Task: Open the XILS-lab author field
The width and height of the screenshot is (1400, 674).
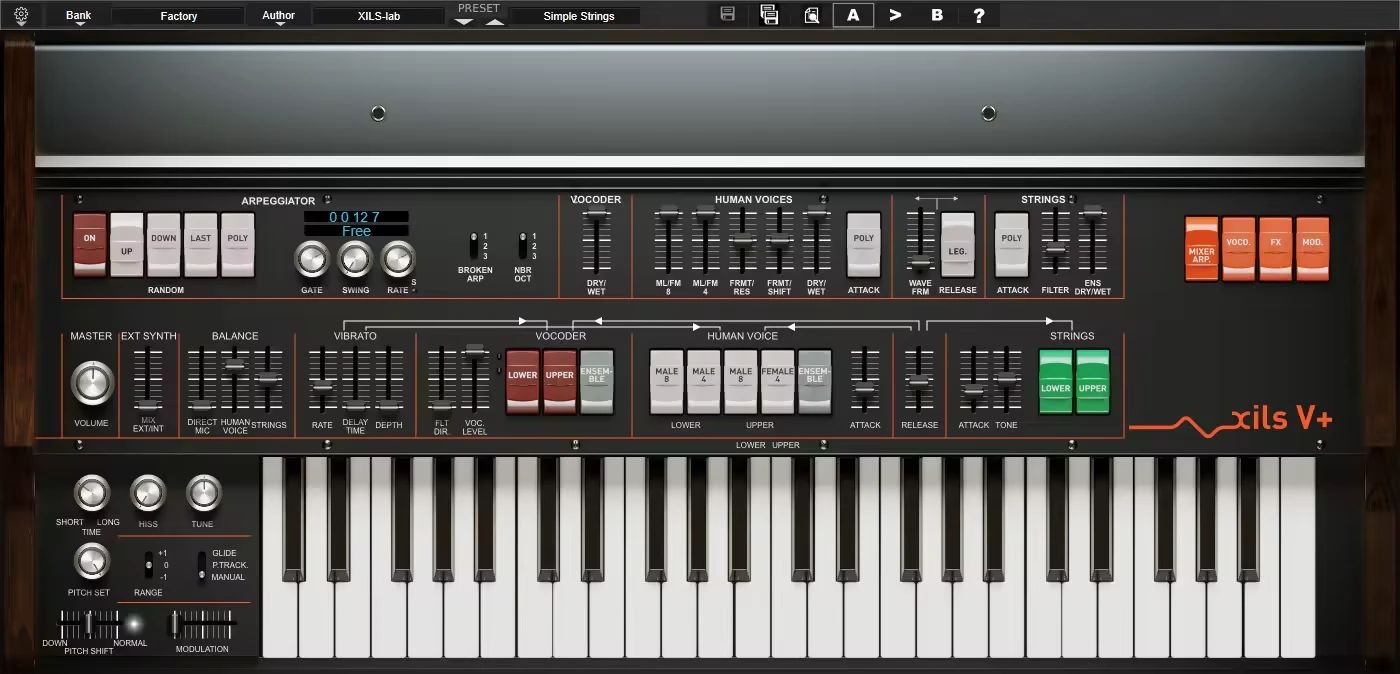Action: [x=379, y=16]
